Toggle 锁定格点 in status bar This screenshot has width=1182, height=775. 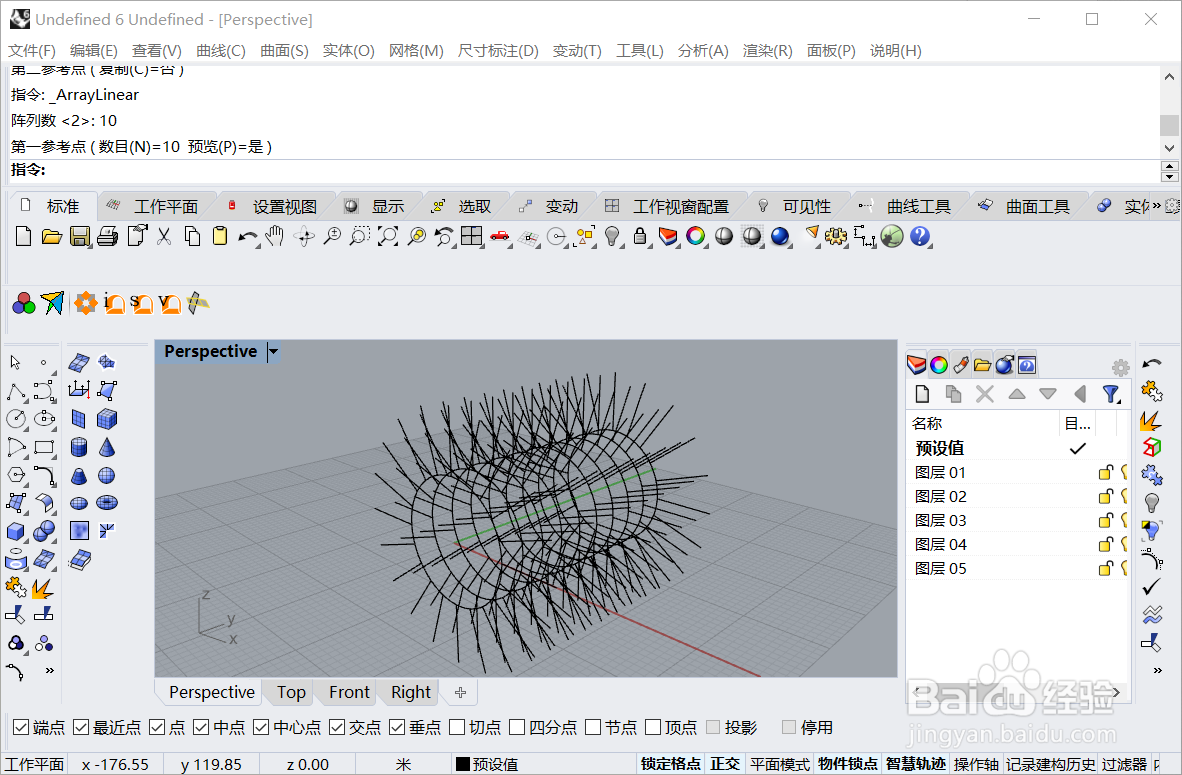(671, 764)
